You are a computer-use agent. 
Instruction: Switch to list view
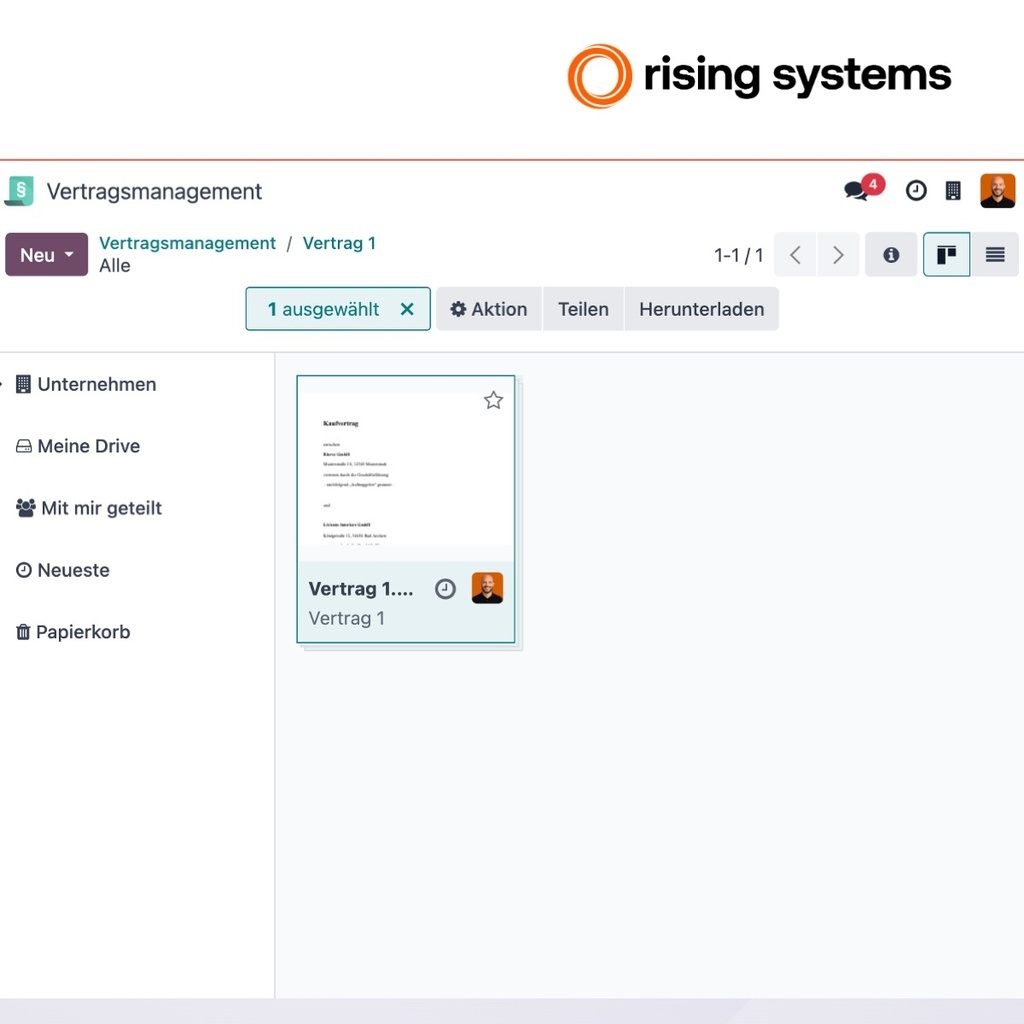tap(995, 255)
